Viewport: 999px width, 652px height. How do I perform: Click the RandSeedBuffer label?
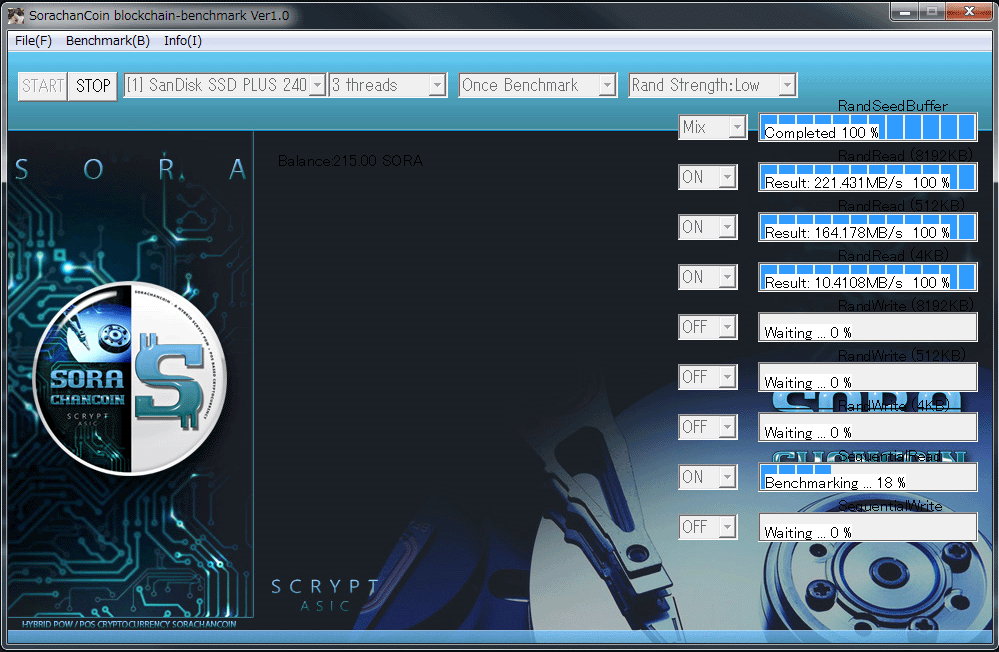point(893,106)
